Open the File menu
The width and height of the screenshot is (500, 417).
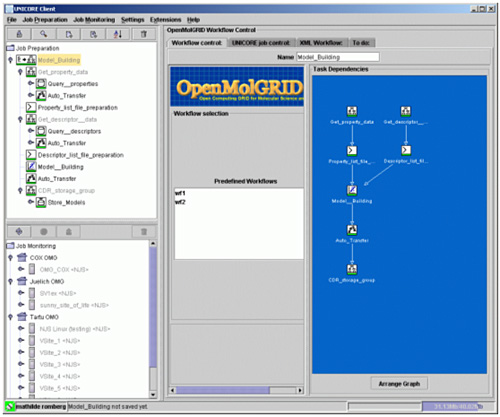[x=12, y=20]
